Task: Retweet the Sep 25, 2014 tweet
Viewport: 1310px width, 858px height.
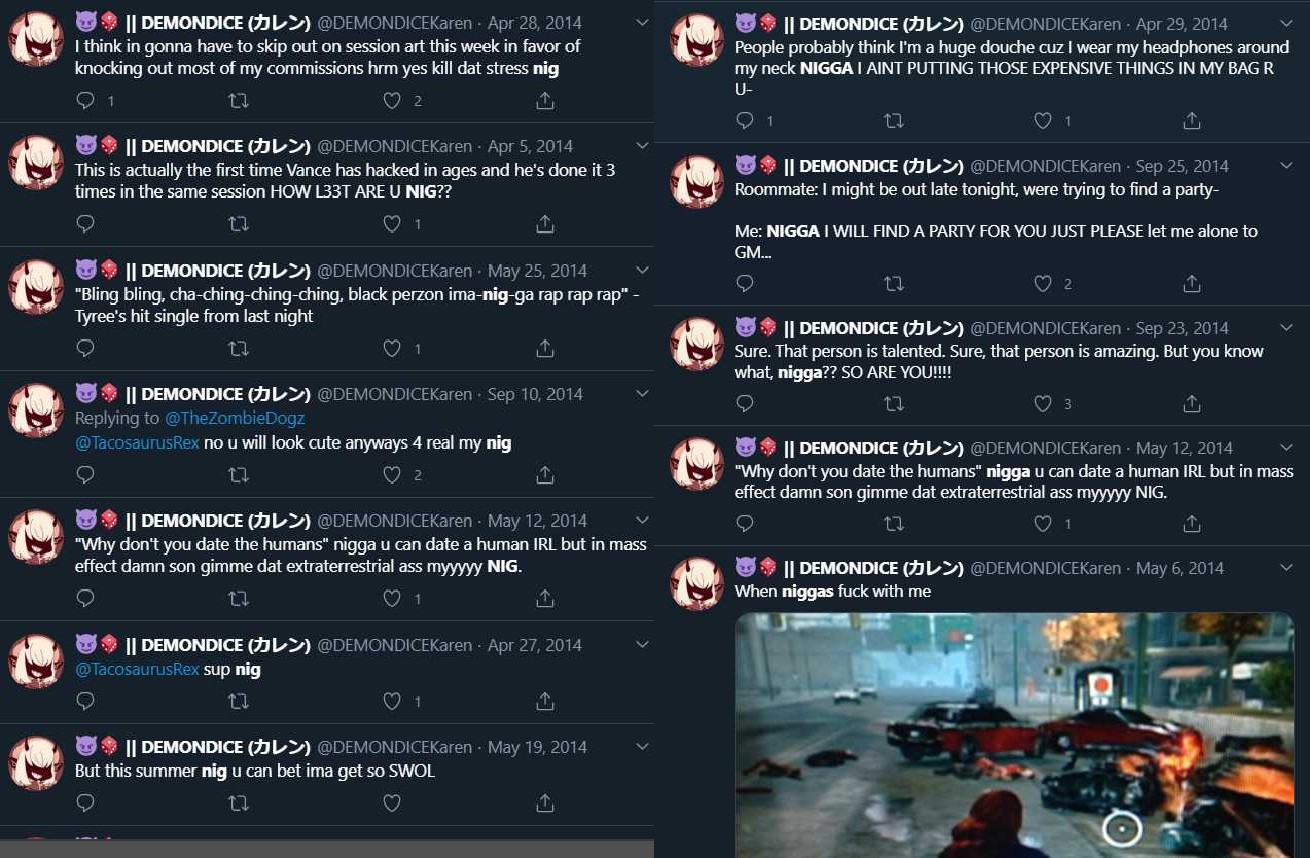Action: (894, 284)
